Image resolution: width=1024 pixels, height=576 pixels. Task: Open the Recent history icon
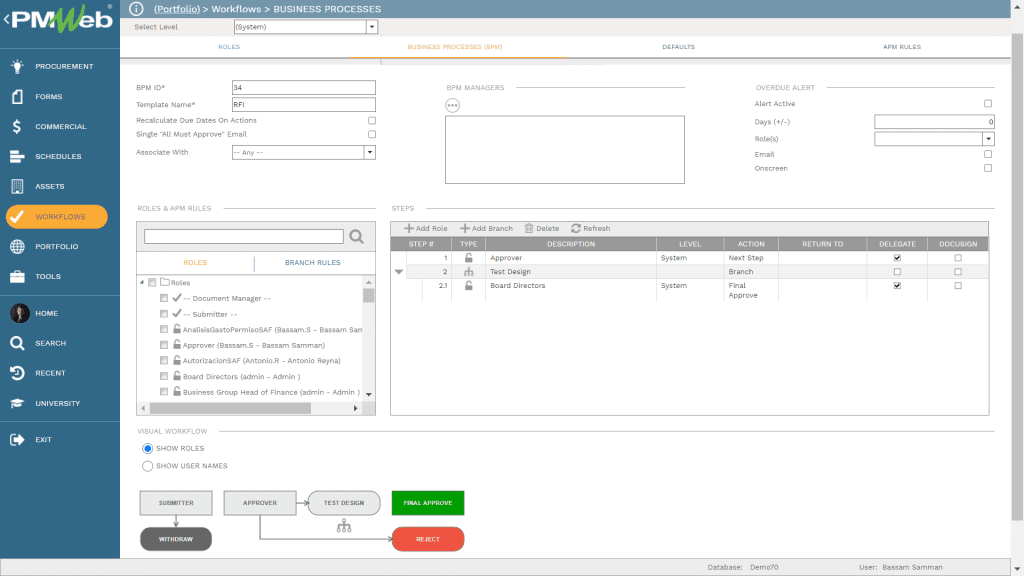pos(17,373)
